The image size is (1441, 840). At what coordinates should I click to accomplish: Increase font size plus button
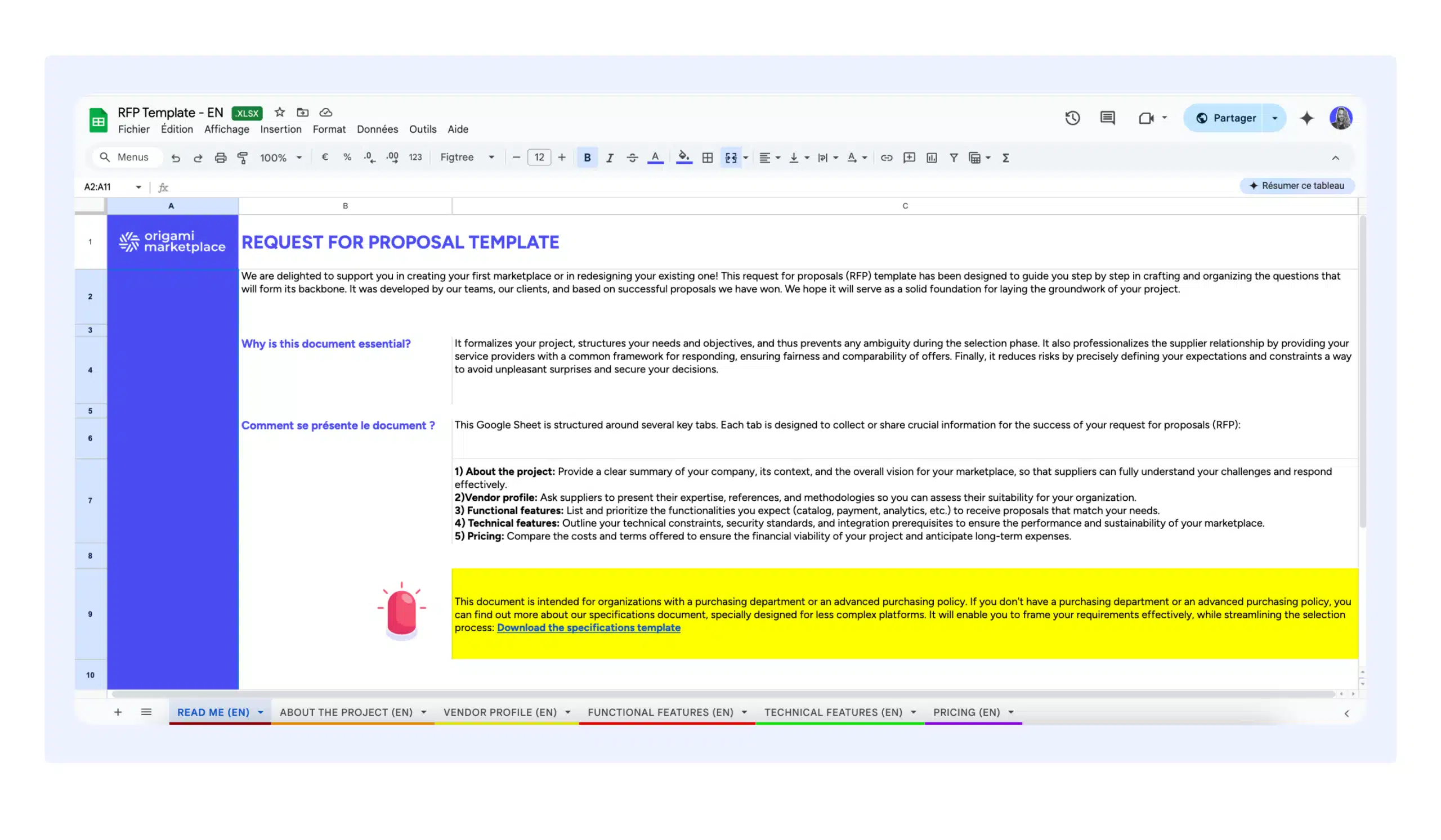click(x=562, y=157)
